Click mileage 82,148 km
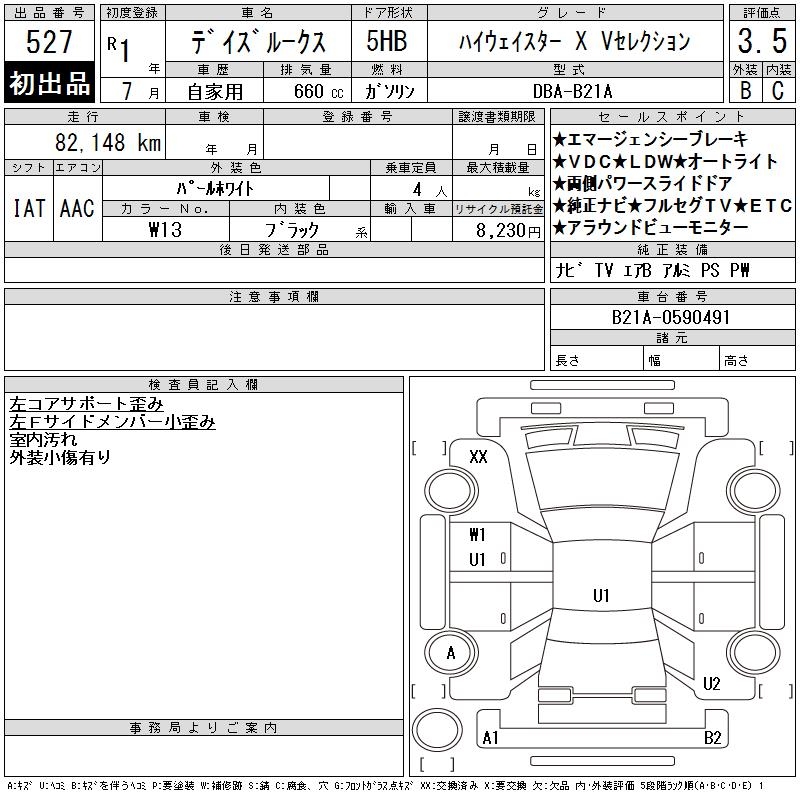Screen dimensions: 800x800 coord(108,142)
